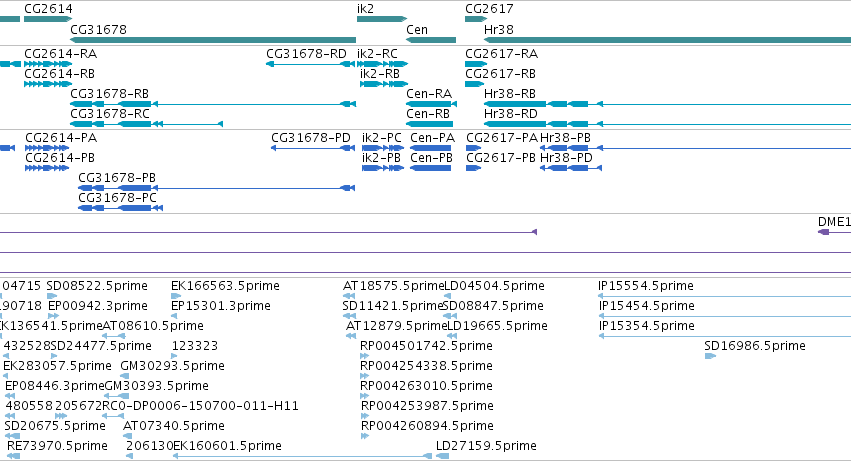851x461 pixels.
Task: Click the Hr38-PD protein label
Action: [567, 158]
